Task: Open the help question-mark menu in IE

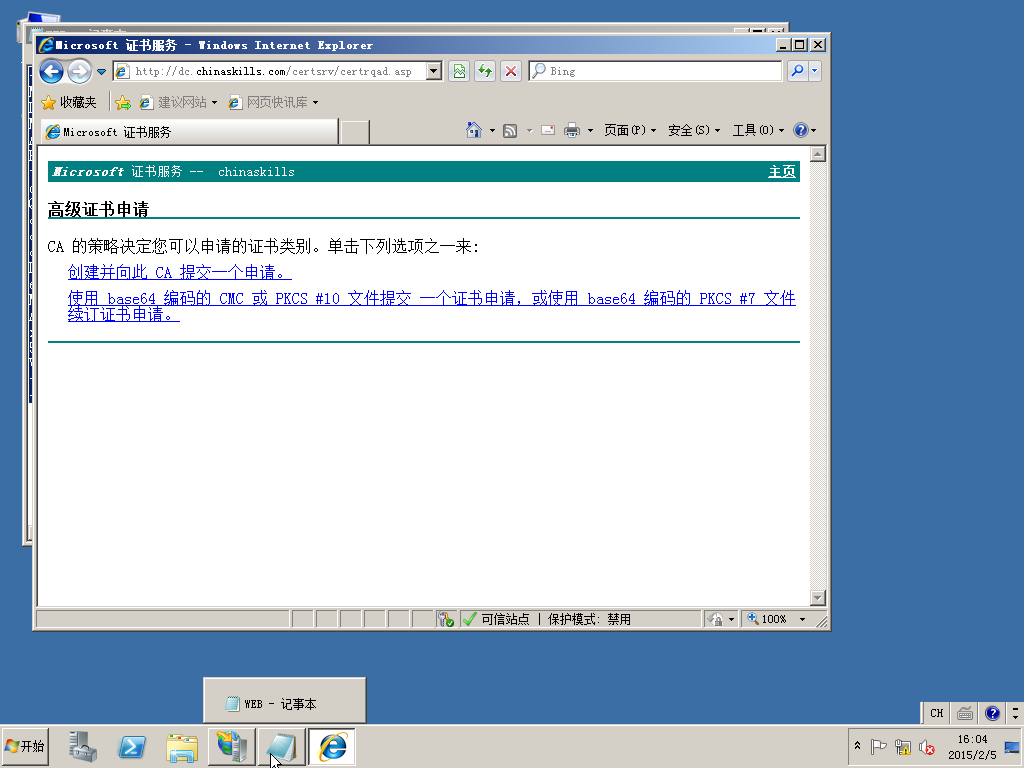Action: [x=805, y=130]
